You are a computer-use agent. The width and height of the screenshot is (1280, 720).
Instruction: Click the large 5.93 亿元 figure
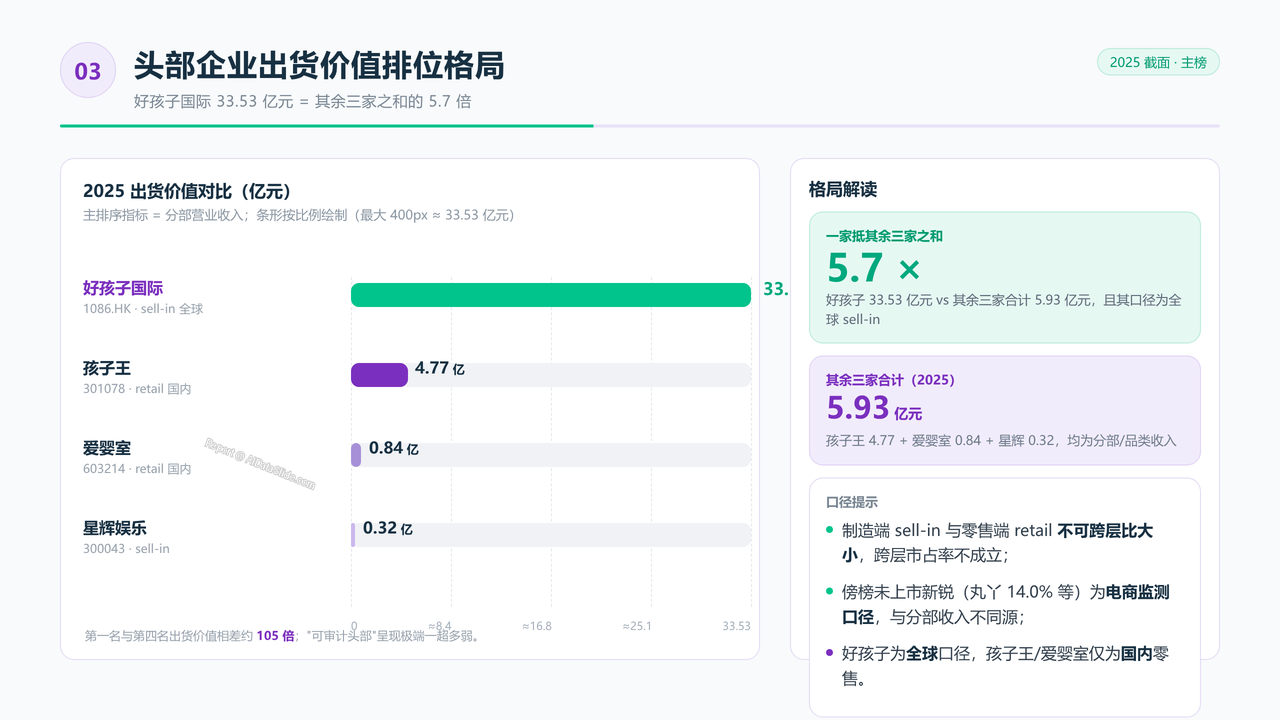pyautogui.click(x=874, y=408)
